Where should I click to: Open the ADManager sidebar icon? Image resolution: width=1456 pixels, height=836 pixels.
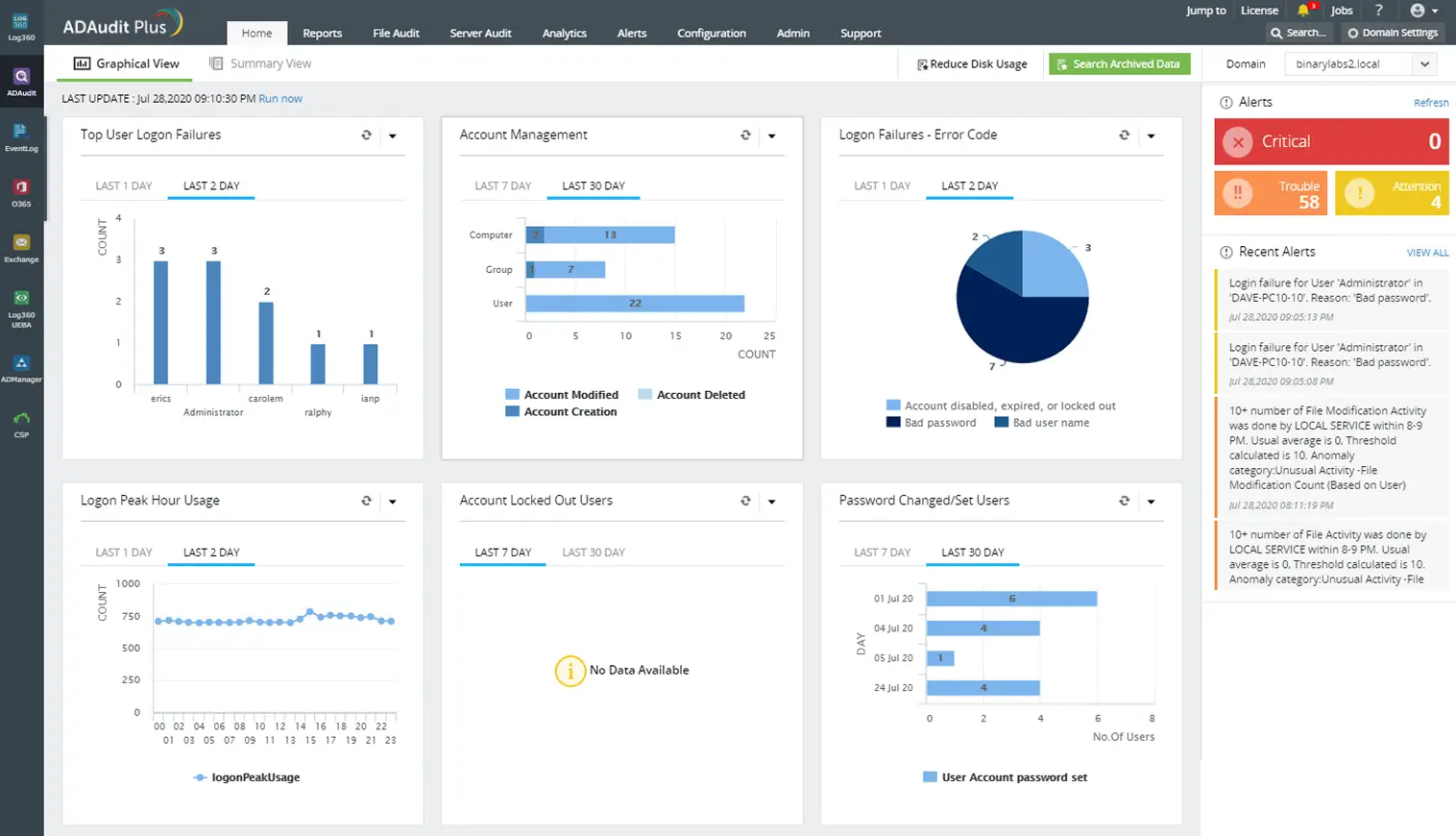(x=21, y=368)
